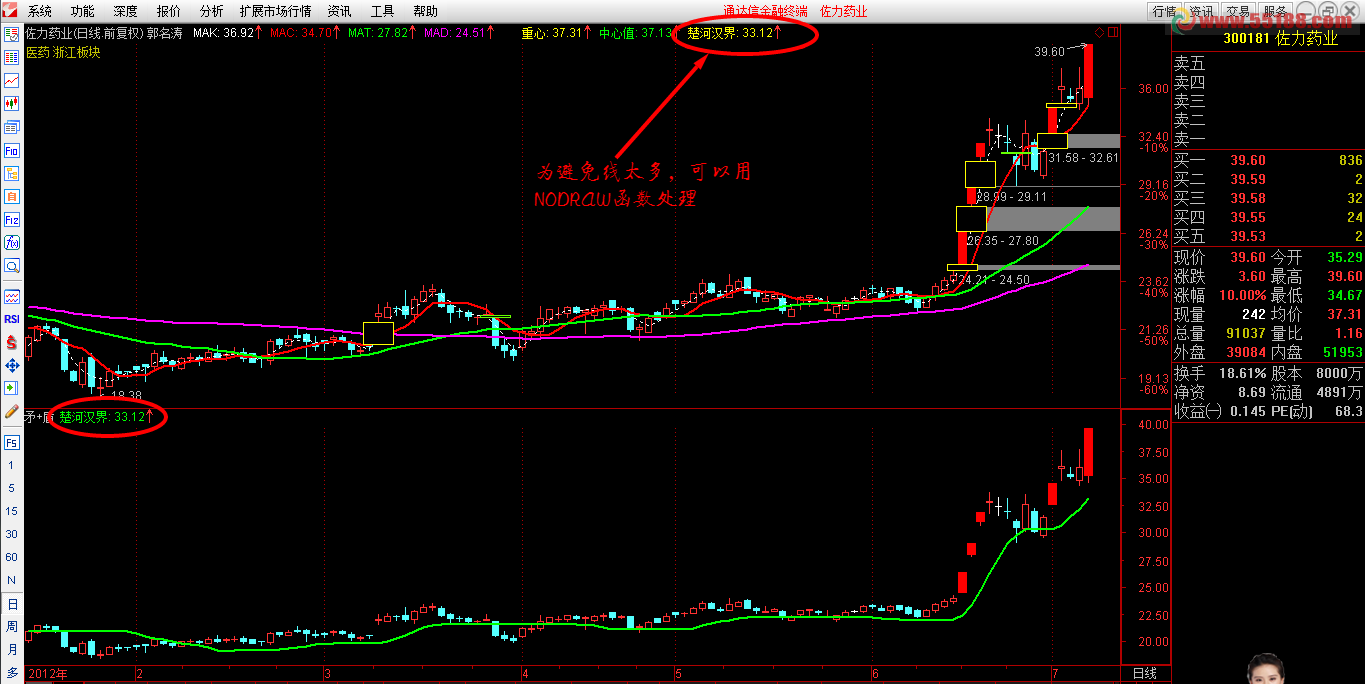Click the colored quote list sidebar icon
The image size is (1365, 684).
(12, 57)
